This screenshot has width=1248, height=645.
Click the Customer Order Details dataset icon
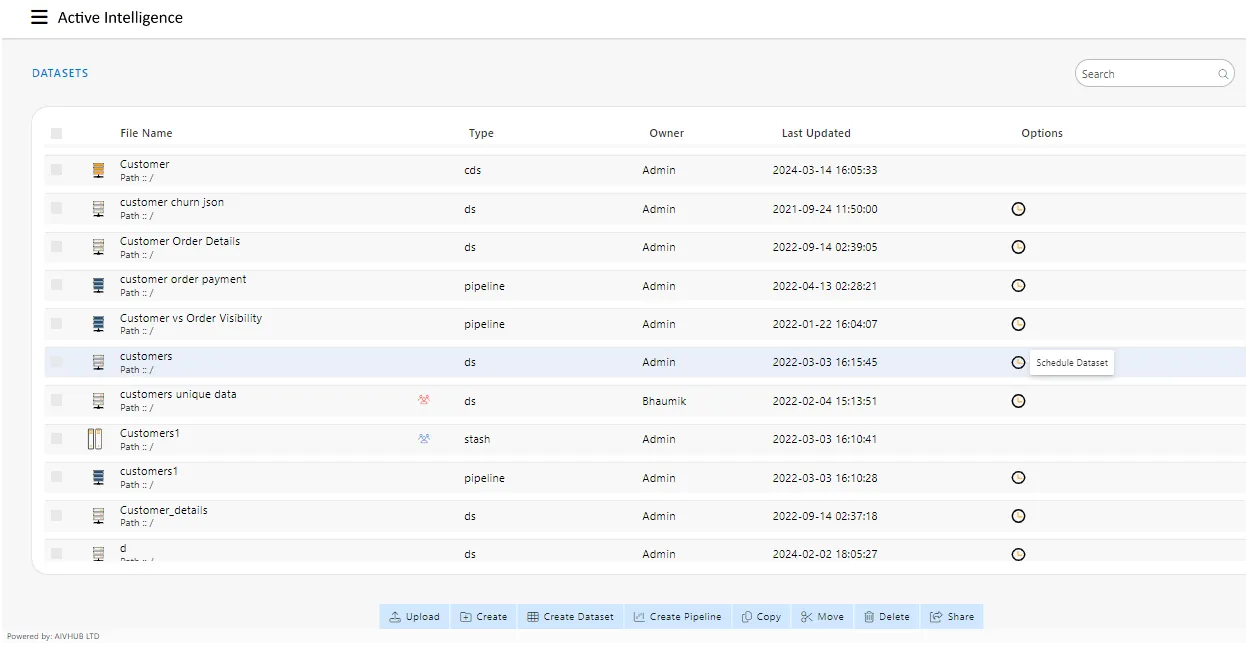[x=98, y=247]
